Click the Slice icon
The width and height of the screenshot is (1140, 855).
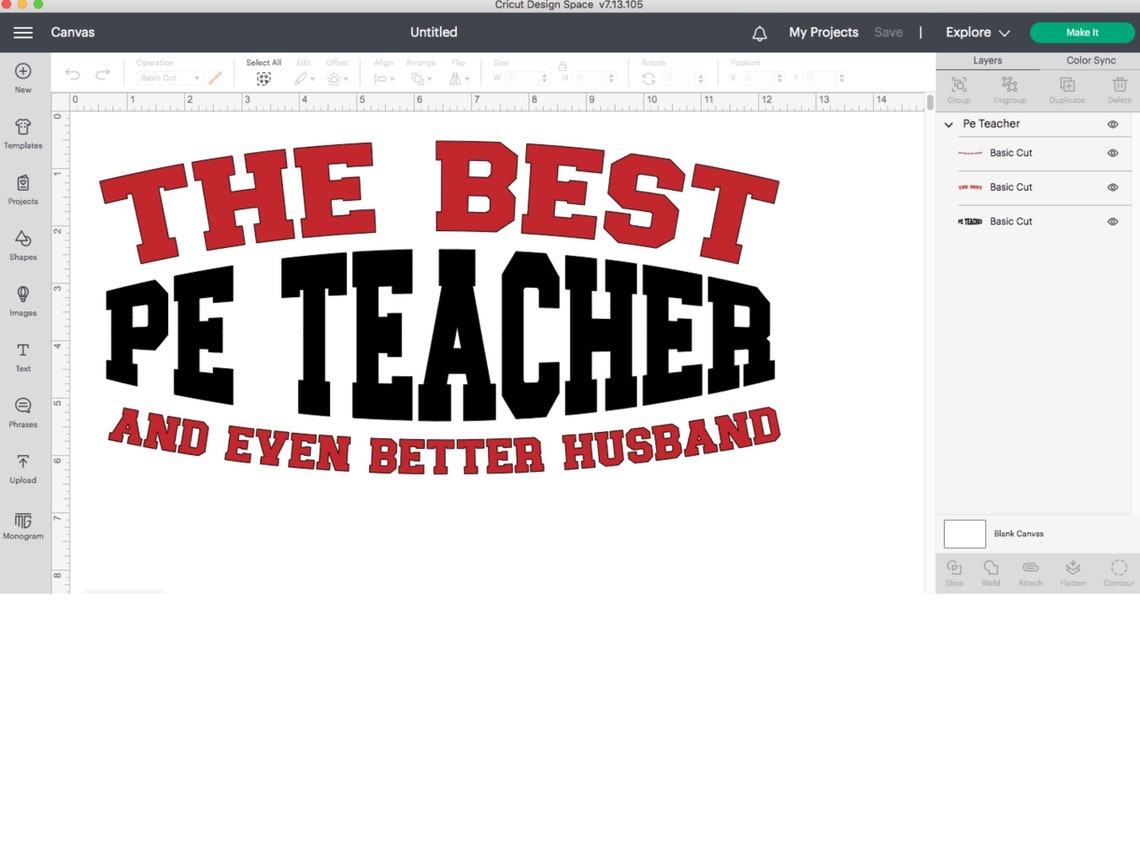(954, 571)
